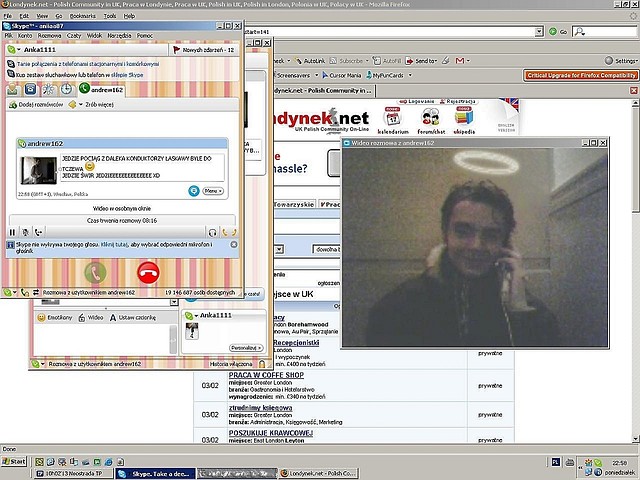Open the Konto menu in Skype
Screen dimensions: 640x480
click(x=25, y=36)
